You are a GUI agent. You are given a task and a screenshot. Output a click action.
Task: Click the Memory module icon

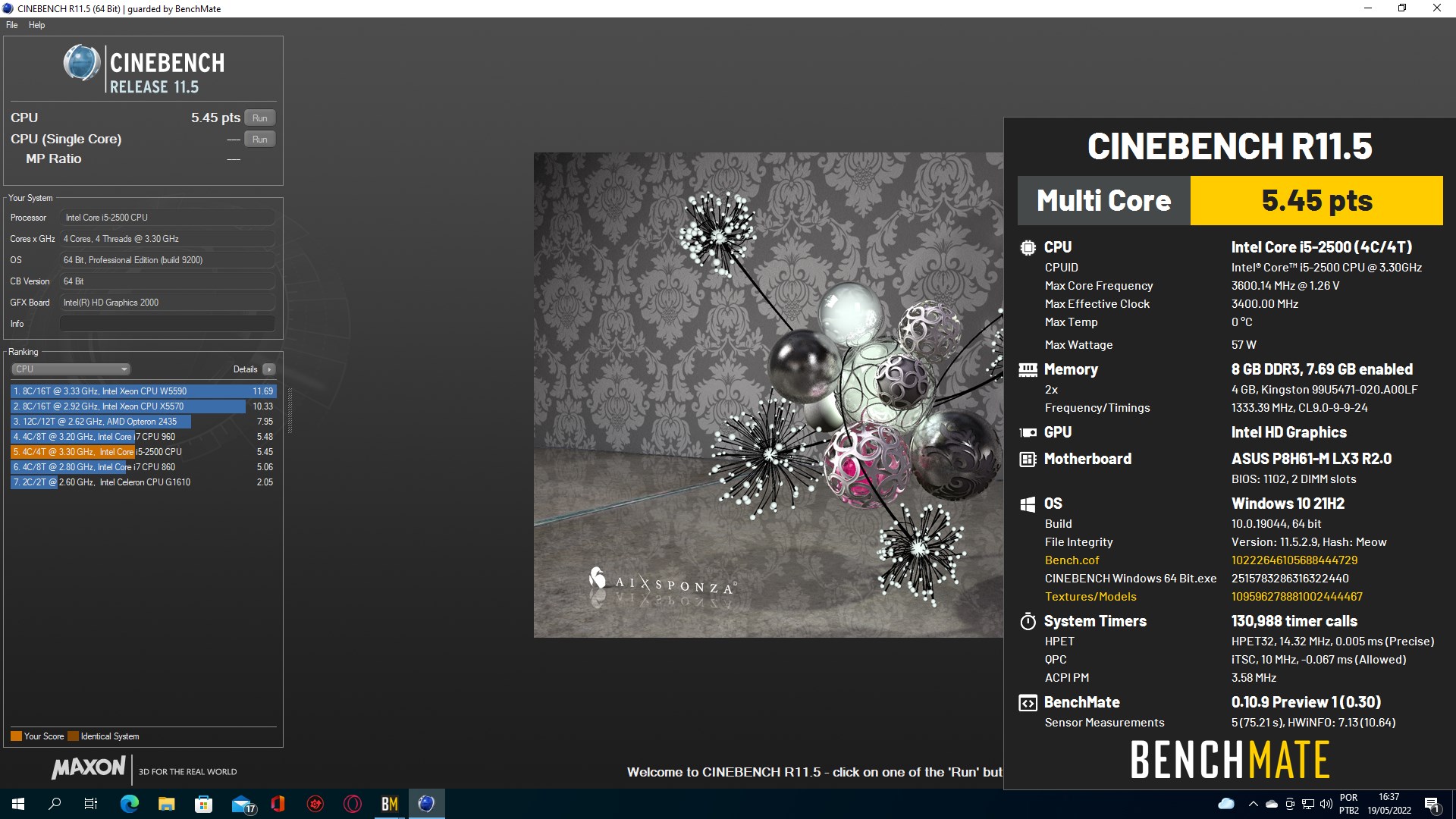point(1028,369)
